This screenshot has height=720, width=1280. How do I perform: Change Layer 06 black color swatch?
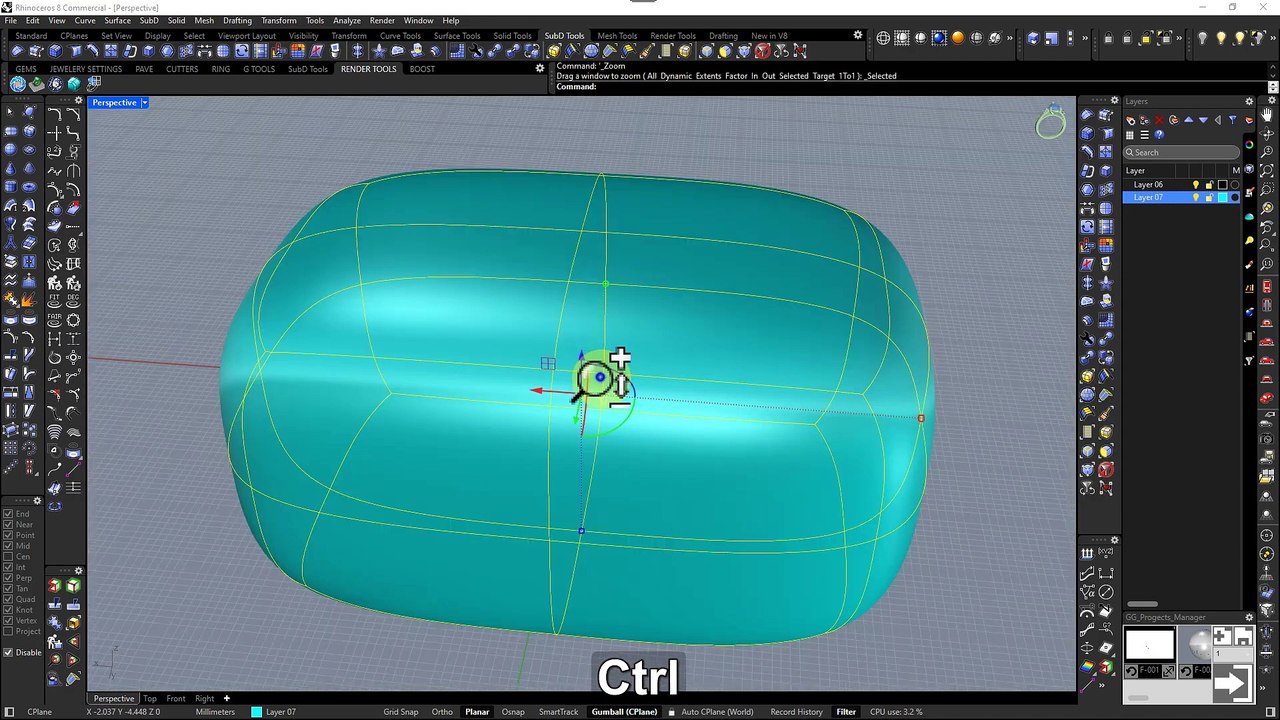(x=1222, y=184)
